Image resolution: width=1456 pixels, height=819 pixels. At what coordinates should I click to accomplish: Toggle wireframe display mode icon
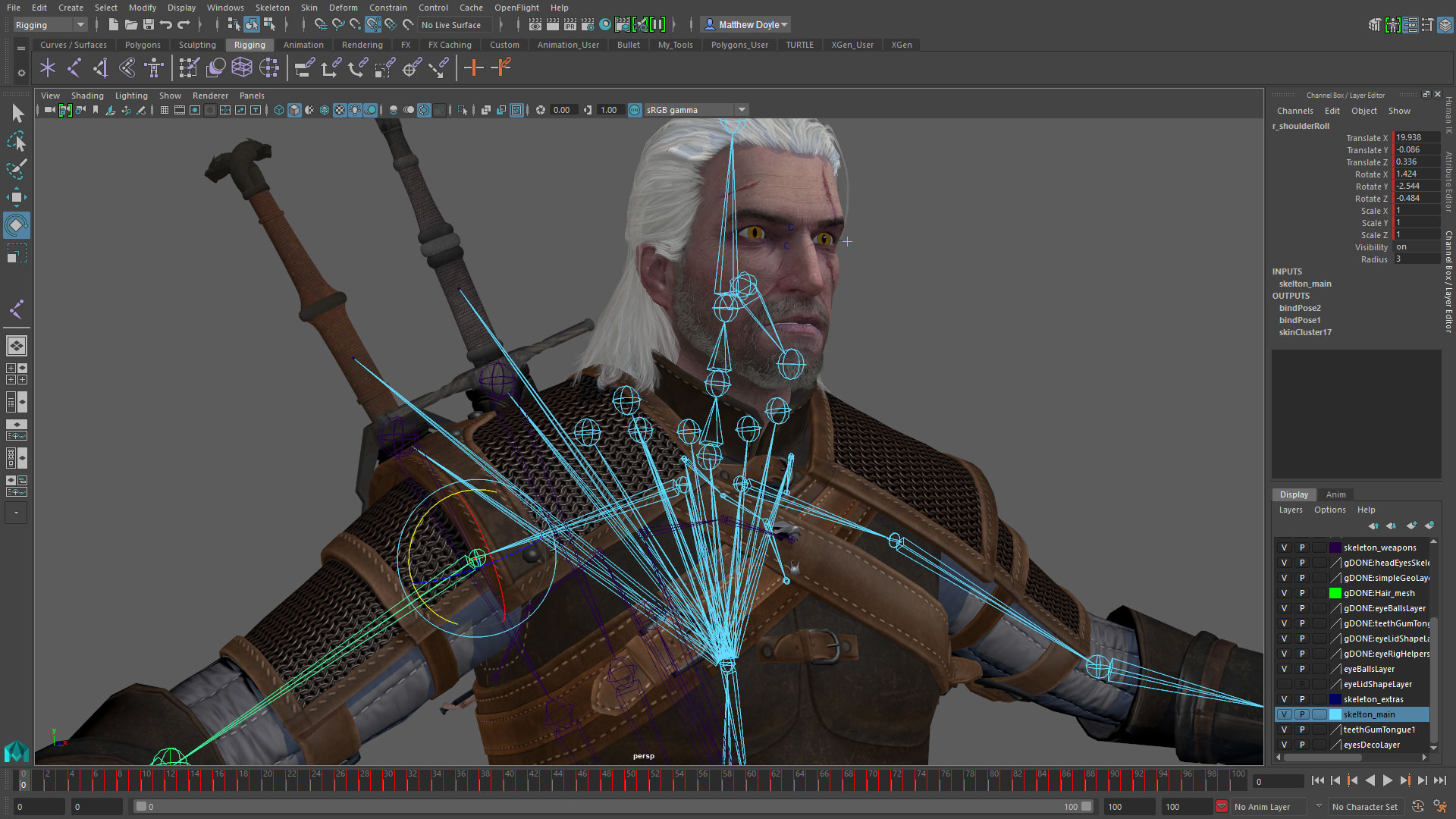click(279, 110)
